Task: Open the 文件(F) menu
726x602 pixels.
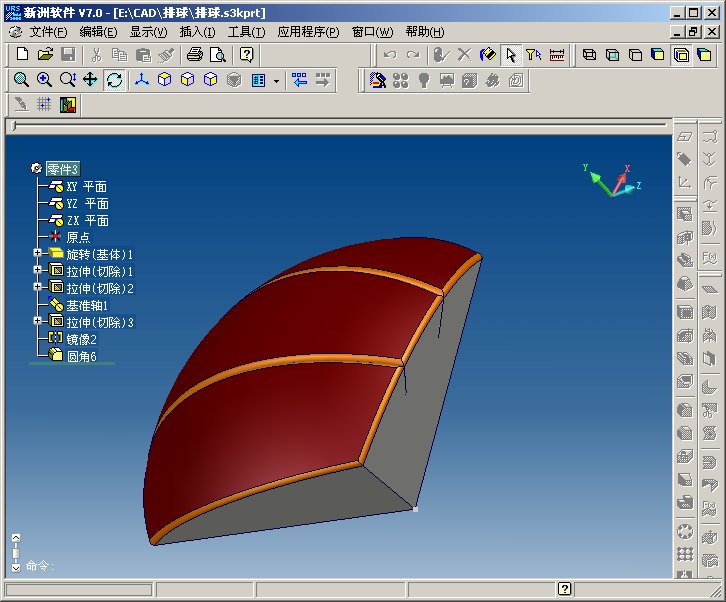Action: point(48,32)
